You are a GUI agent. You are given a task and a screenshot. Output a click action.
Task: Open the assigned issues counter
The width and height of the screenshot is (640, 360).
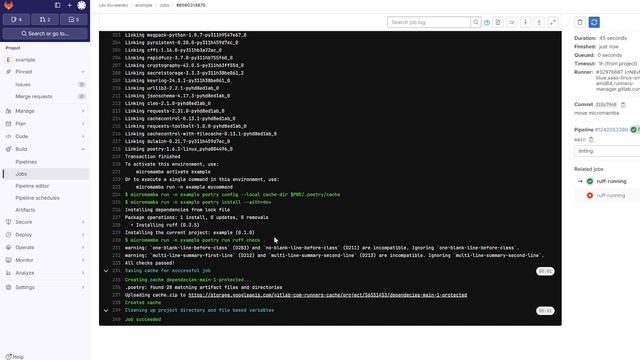pos(17,19)
